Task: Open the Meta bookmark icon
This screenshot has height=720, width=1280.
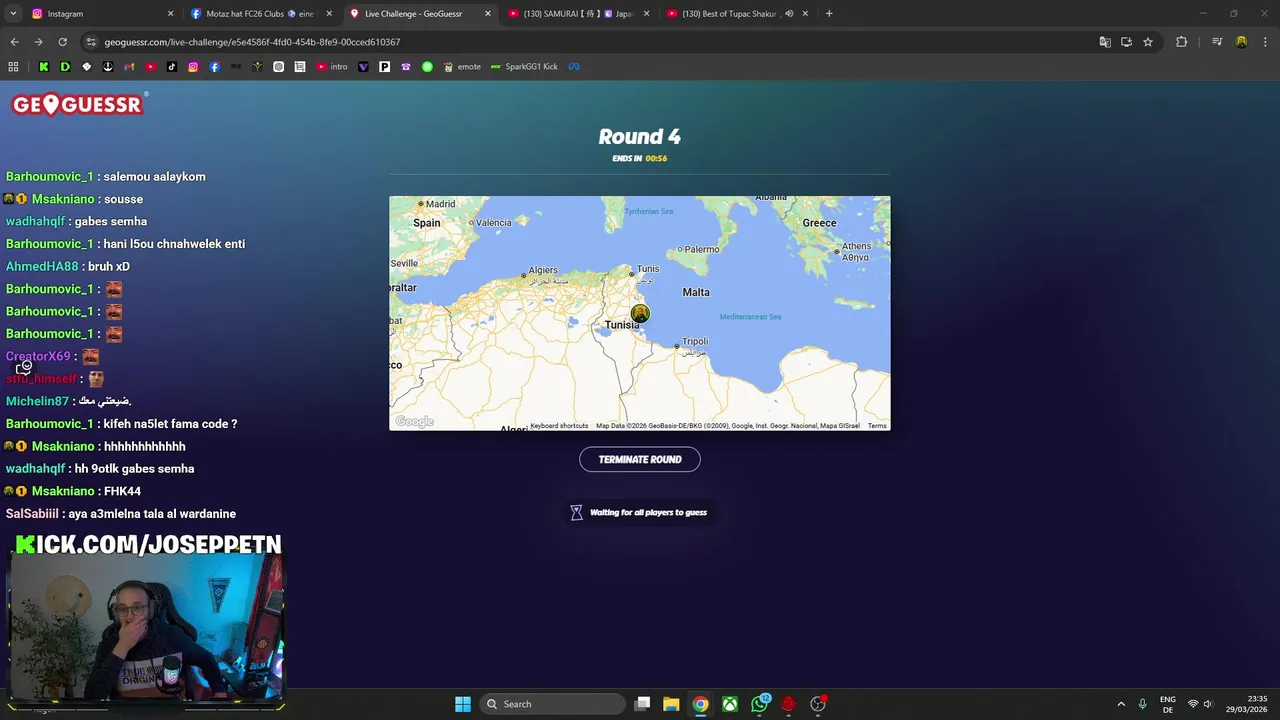Action: 574,67
